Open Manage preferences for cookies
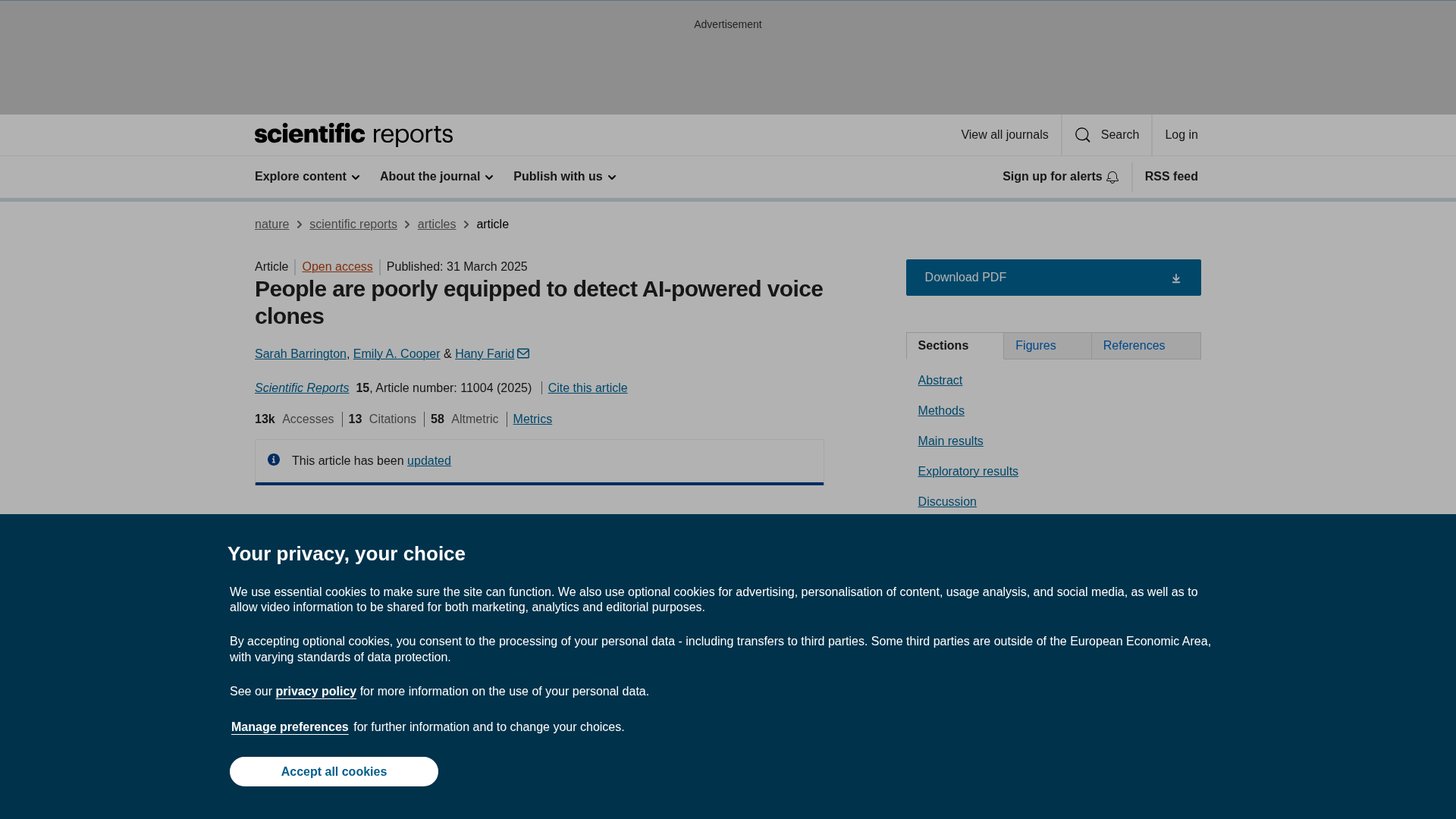 [x=290, y=726]
